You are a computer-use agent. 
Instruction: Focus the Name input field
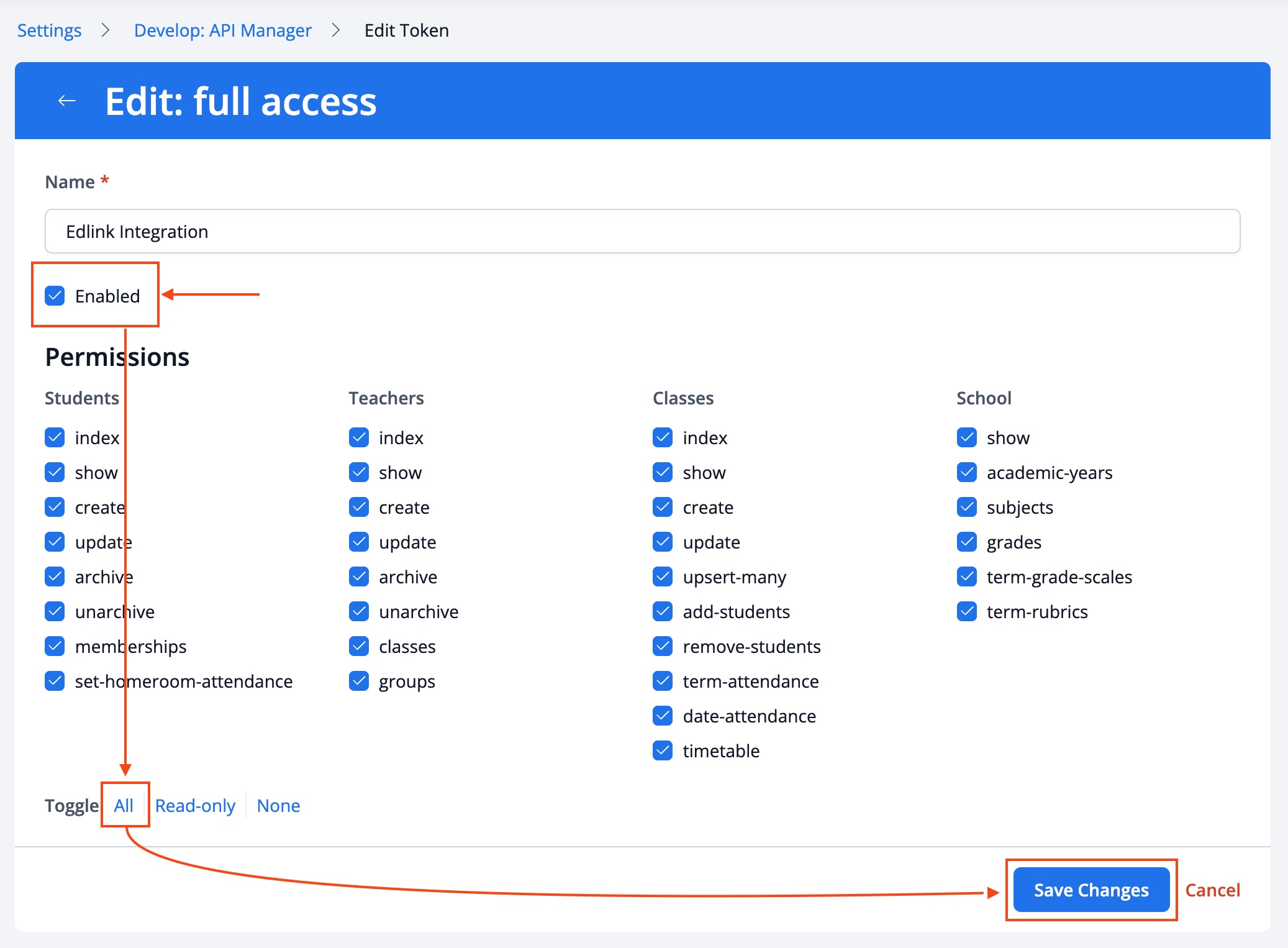click(x=642, y=232)
